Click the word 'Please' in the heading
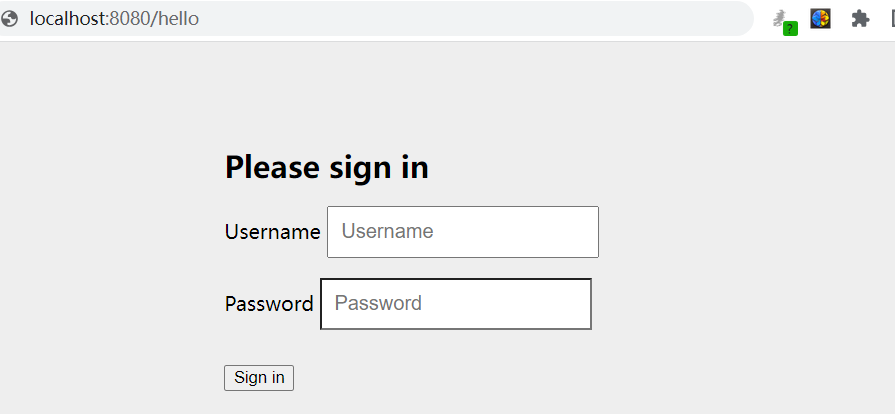This screenshot has width=895, height=414. [x=270, y=167]
